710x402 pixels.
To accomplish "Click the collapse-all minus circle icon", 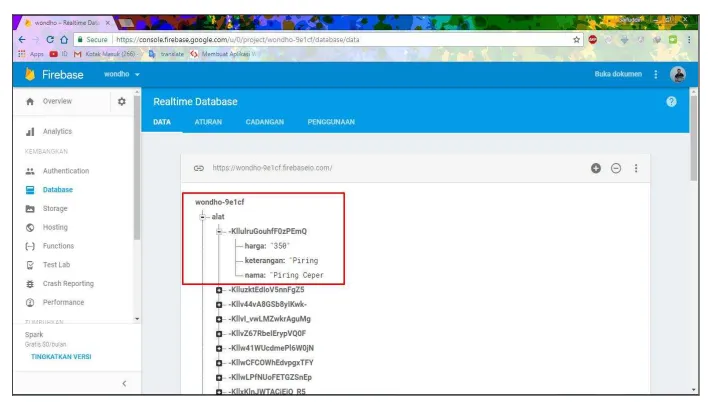I will tap(616, 168).
